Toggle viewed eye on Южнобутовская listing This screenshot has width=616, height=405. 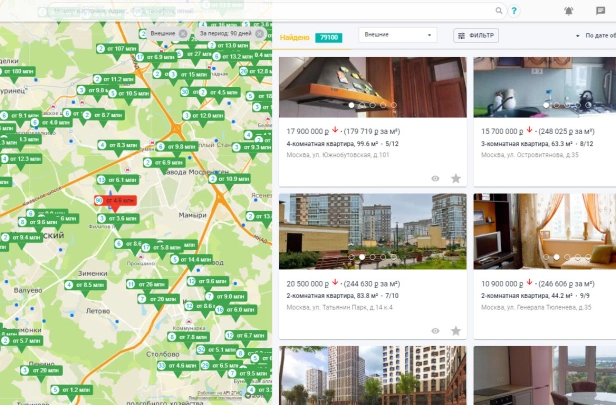pyautogui.click(x=435, y=179)
